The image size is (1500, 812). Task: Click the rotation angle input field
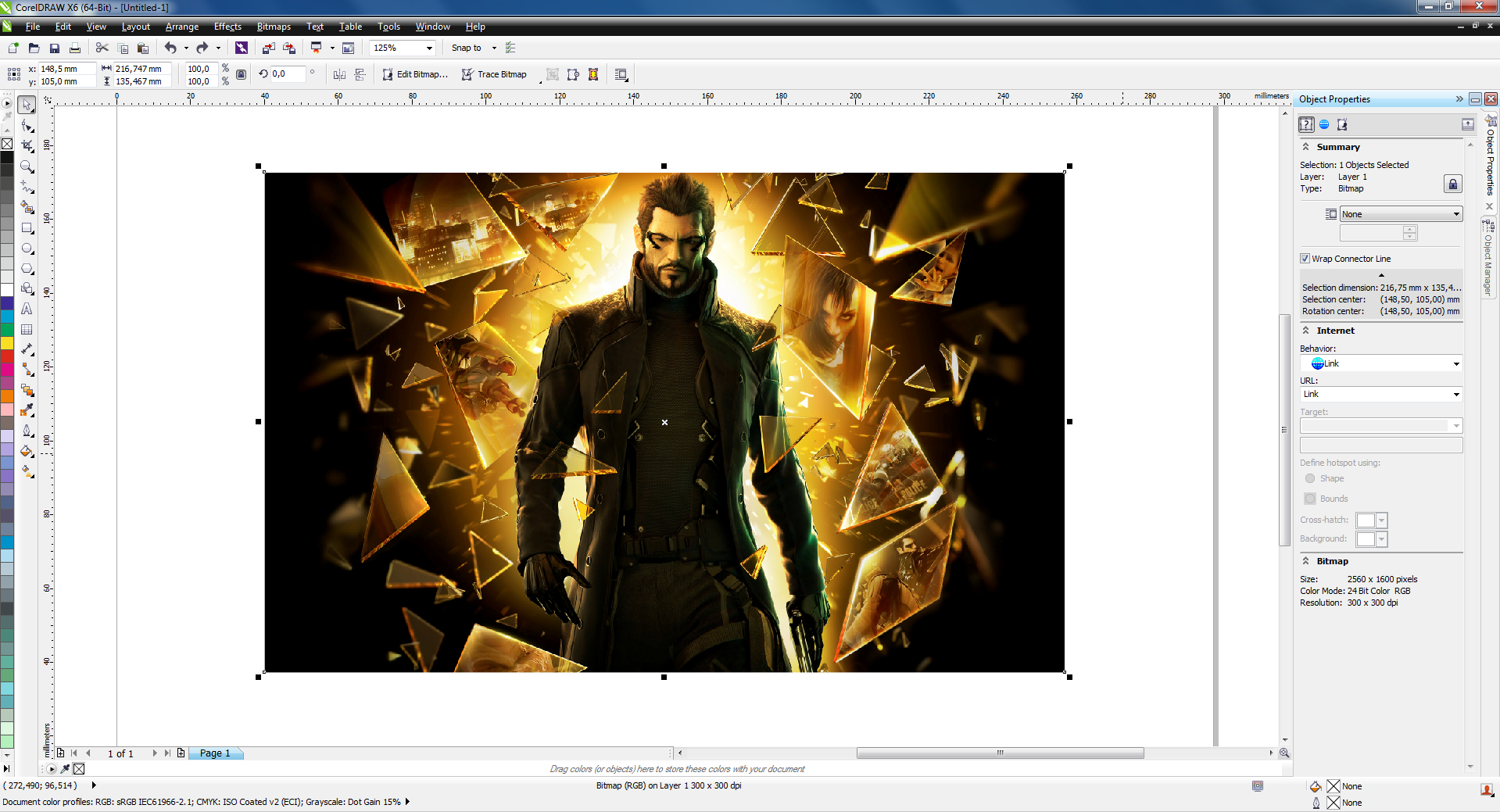tap(287, 74)
